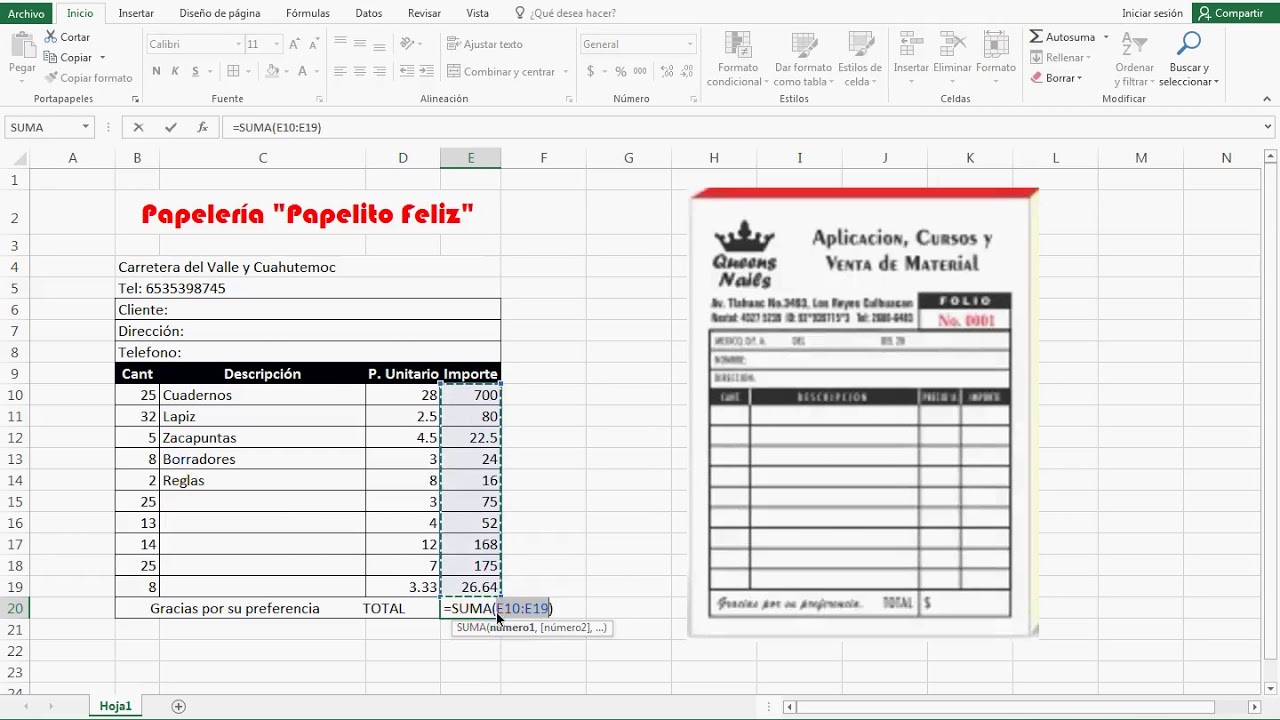The image size is (1280, 720).
Task: Toggle underline S button
Action: coord(195,71)
